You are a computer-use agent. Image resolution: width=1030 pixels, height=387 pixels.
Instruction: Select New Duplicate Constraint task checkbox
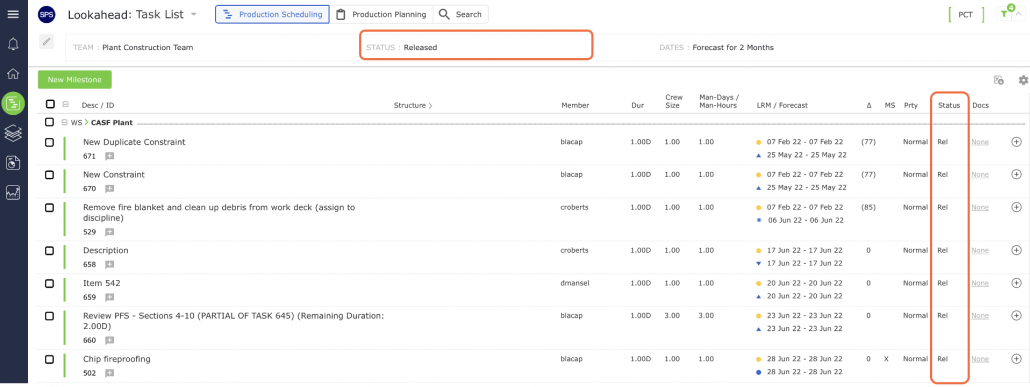[x=50, y=142]
